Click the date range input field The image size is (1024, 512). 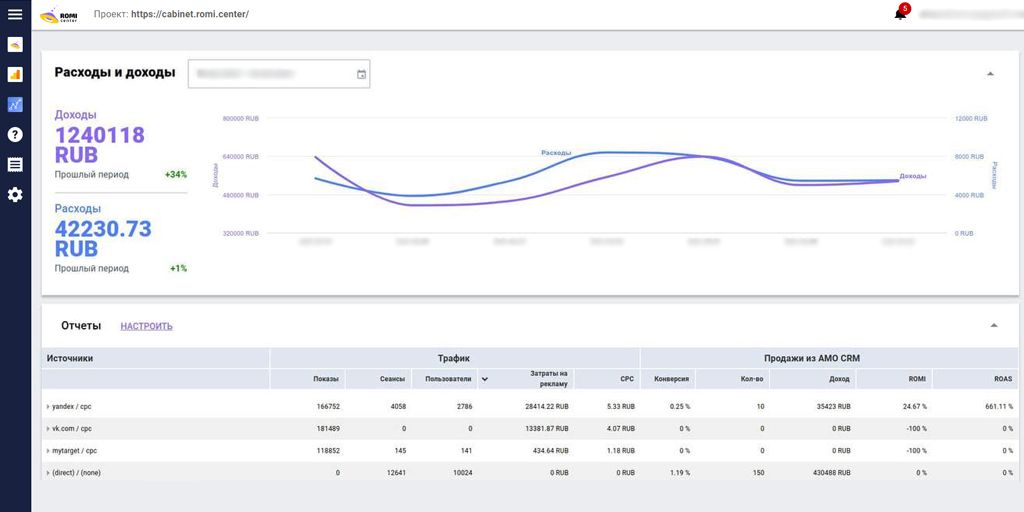pyautogui.click(x=279, y=74)
